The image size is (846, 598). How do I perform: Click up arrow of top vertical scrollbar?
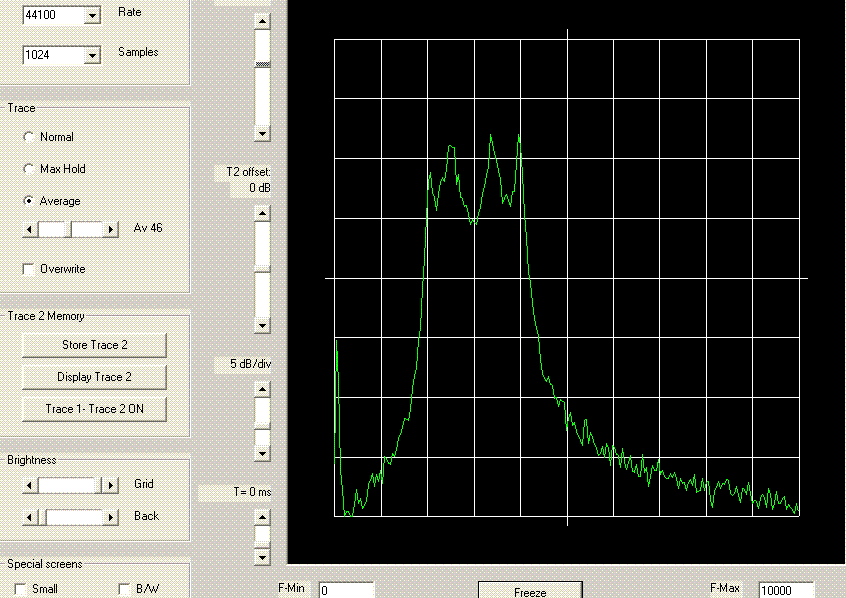point(262,22)
